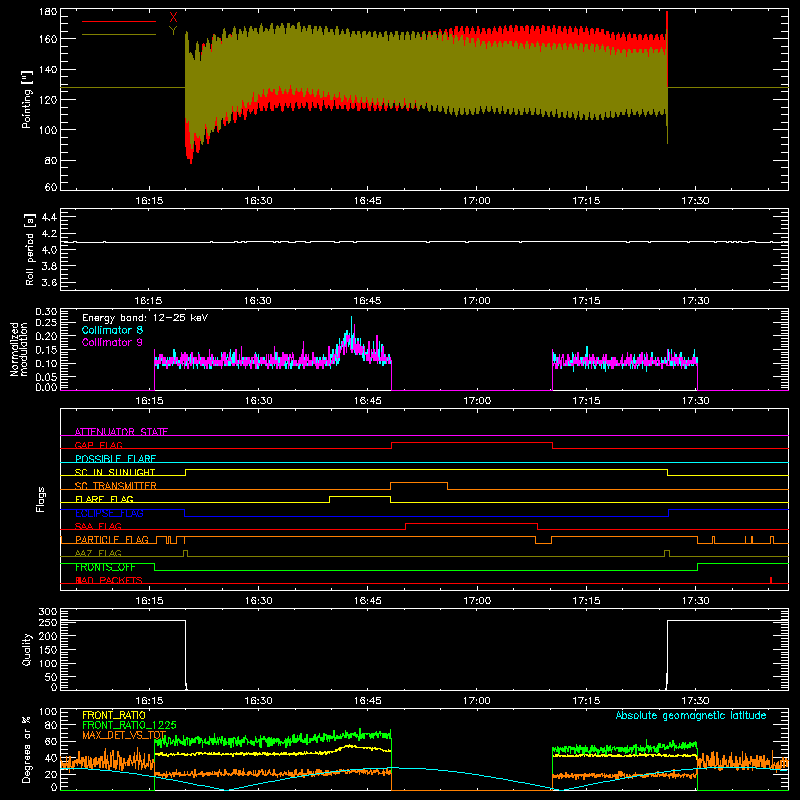Select the SC_TRANSMITTER label
This screenshot has height=800, width=800.
(x=115, y=486)
